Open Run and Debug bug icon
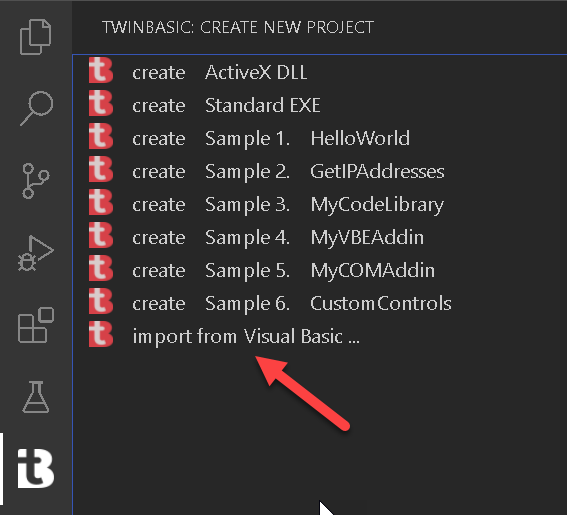 35,253
